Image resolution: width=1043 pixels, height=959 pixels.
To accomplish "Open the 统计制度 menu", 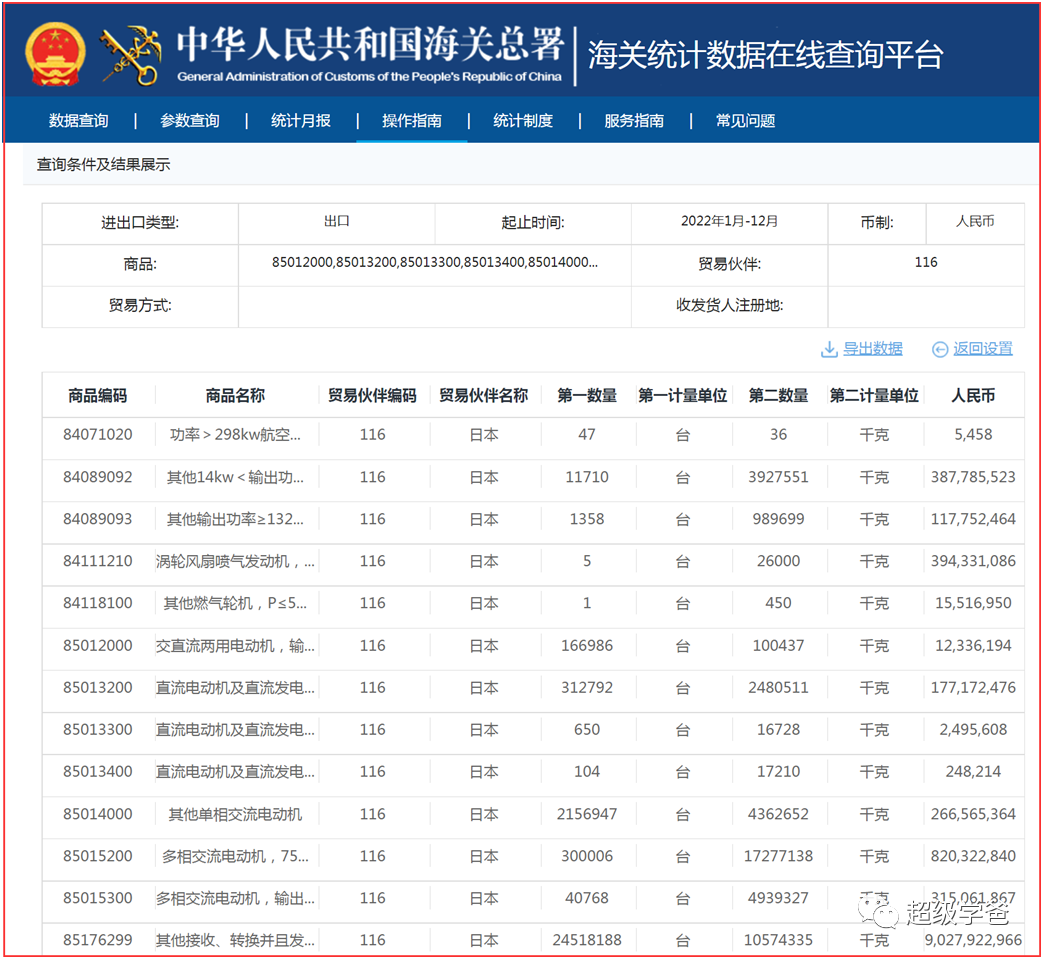I will [522, 120].
